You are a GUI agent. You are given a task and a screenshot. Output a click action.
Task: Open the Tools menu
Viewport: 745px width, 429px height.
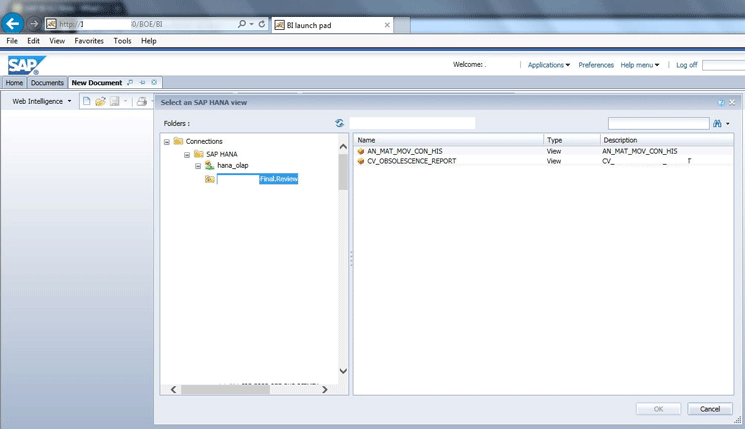(x=122, y=41)
